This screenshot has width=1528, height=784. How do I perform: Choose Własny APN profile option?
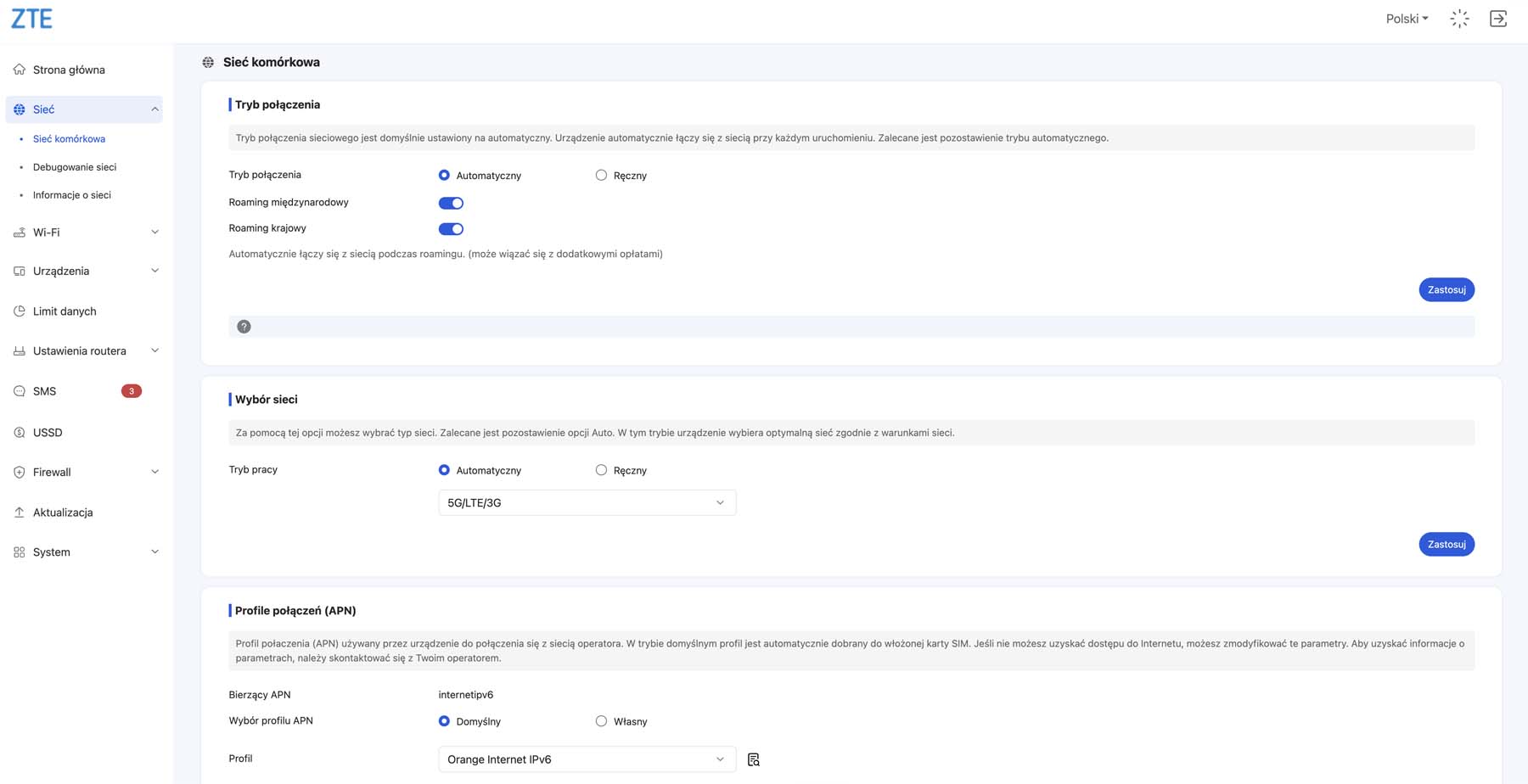(x=601, y=721)
